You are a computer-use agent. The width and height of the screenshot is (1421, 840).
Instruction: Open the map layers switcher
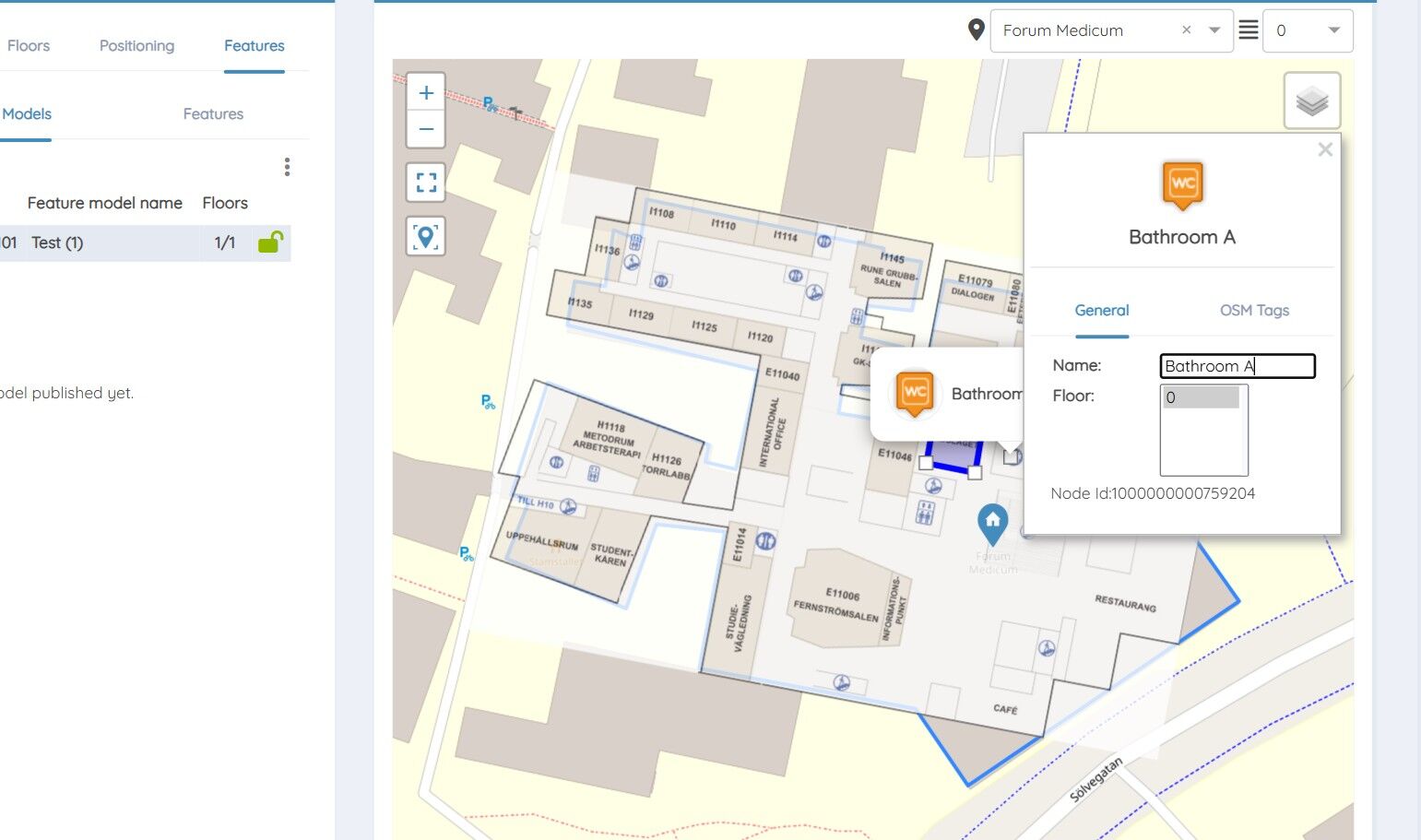point(1312,101)
